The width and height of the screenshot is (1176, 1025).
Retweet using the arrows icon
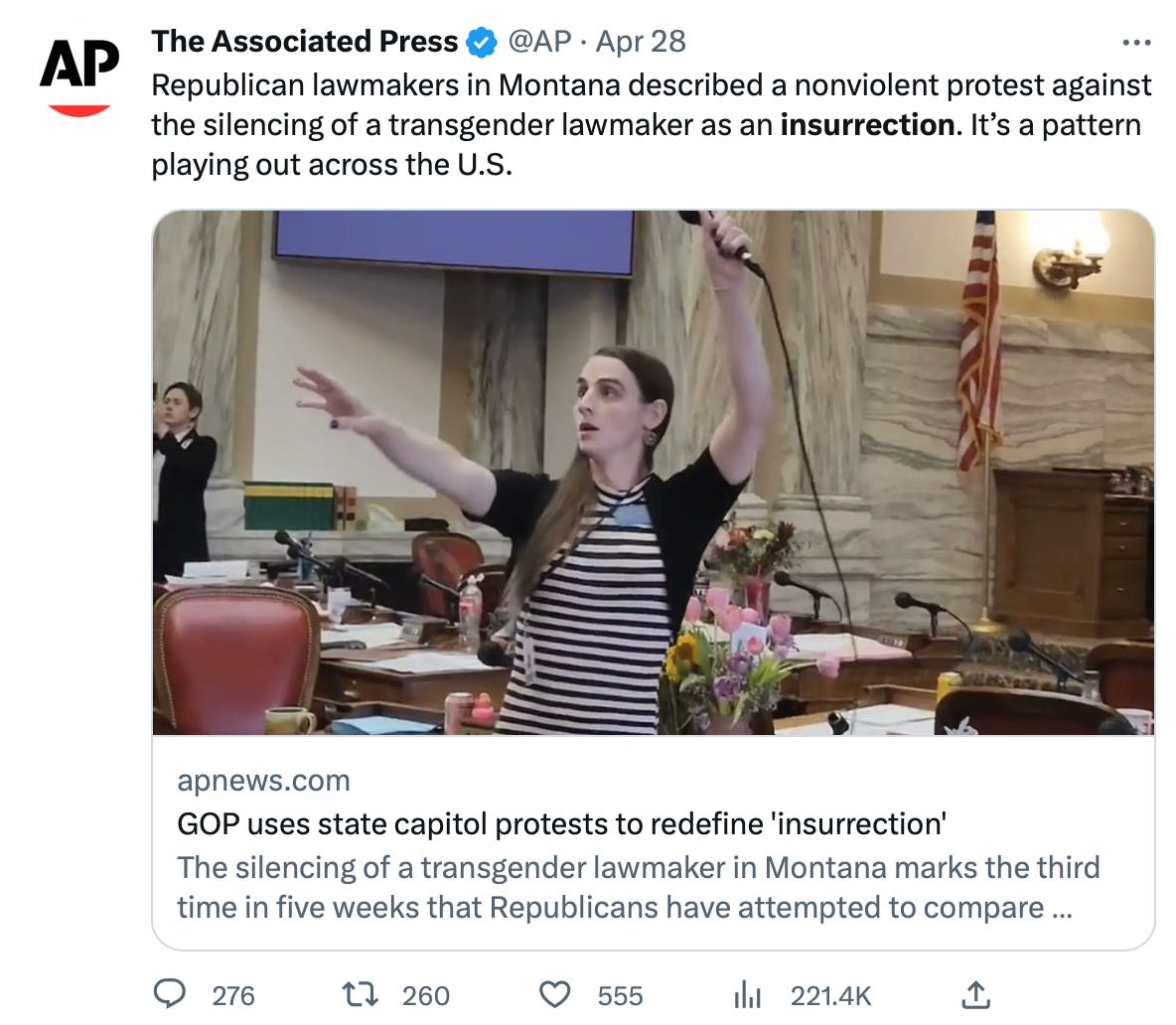click(x=359, y=994)
